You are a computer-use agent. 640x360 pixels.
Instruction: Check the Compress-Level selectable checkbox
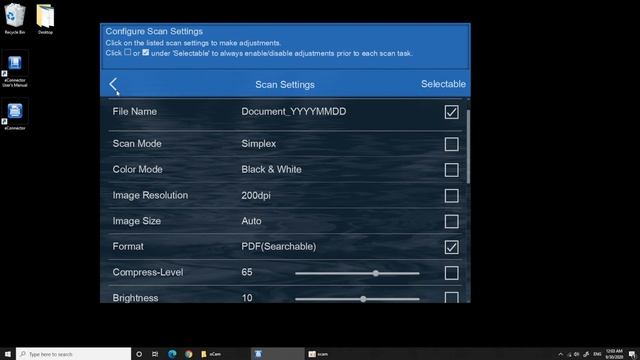click(451, 273)
